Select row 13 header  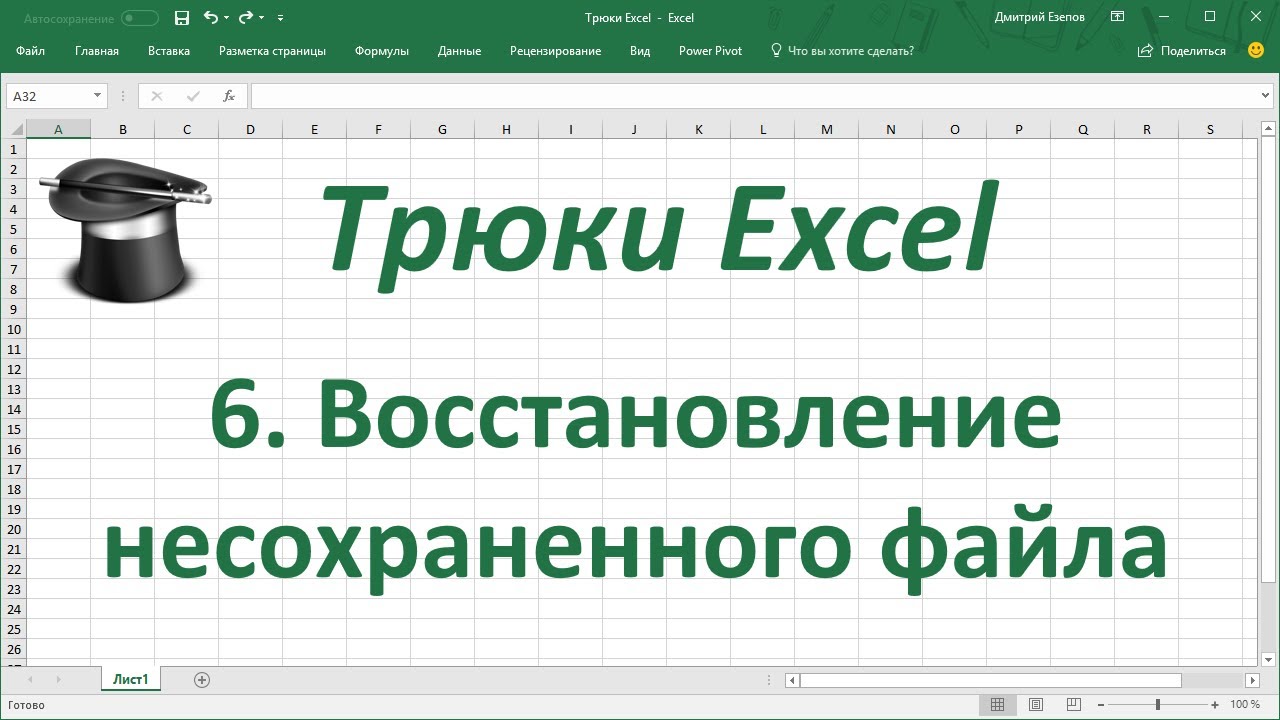coord(13,389)
